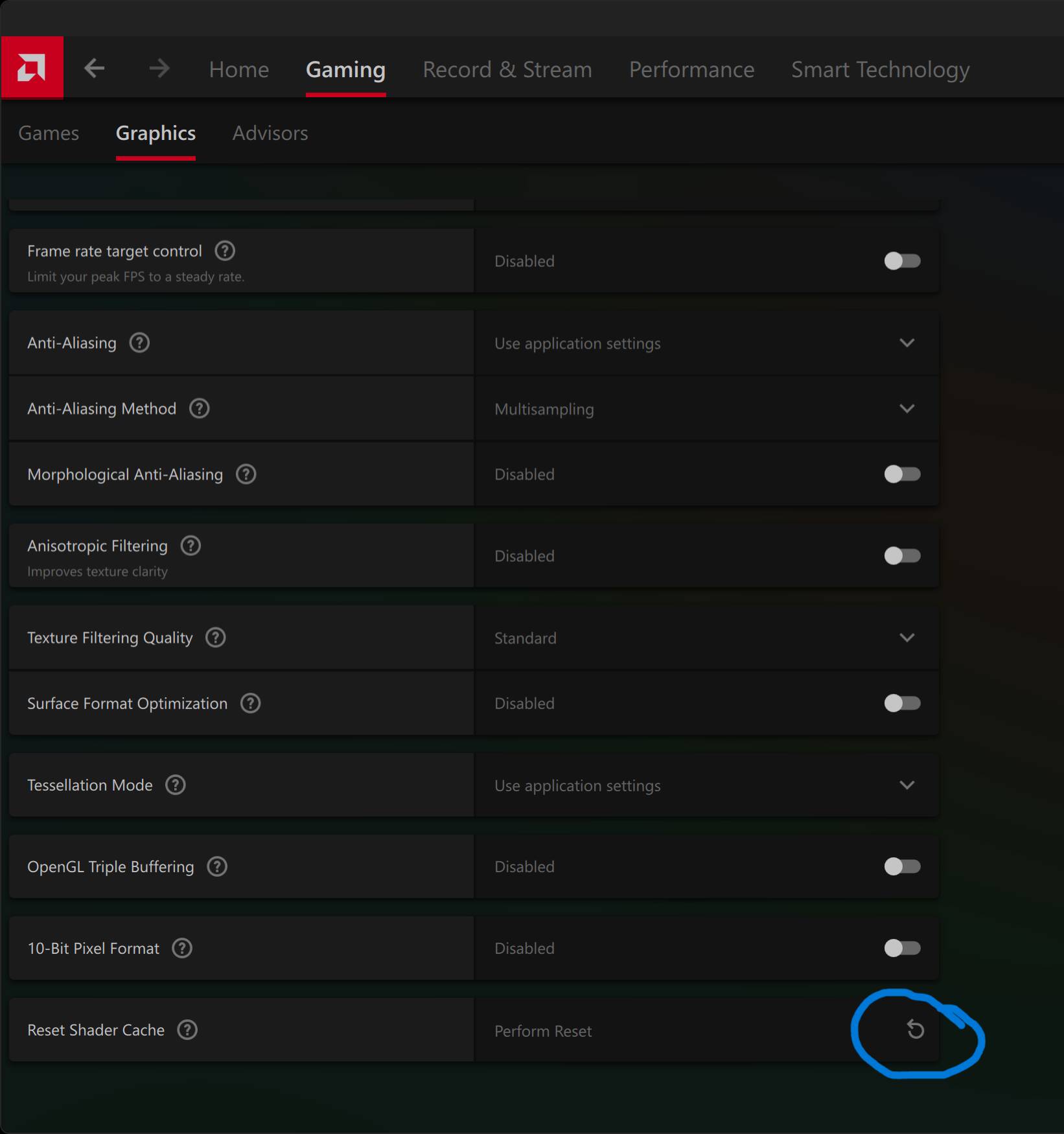Open the Record & Stream tab
Screen dimensions: 1064x1134
507,69
